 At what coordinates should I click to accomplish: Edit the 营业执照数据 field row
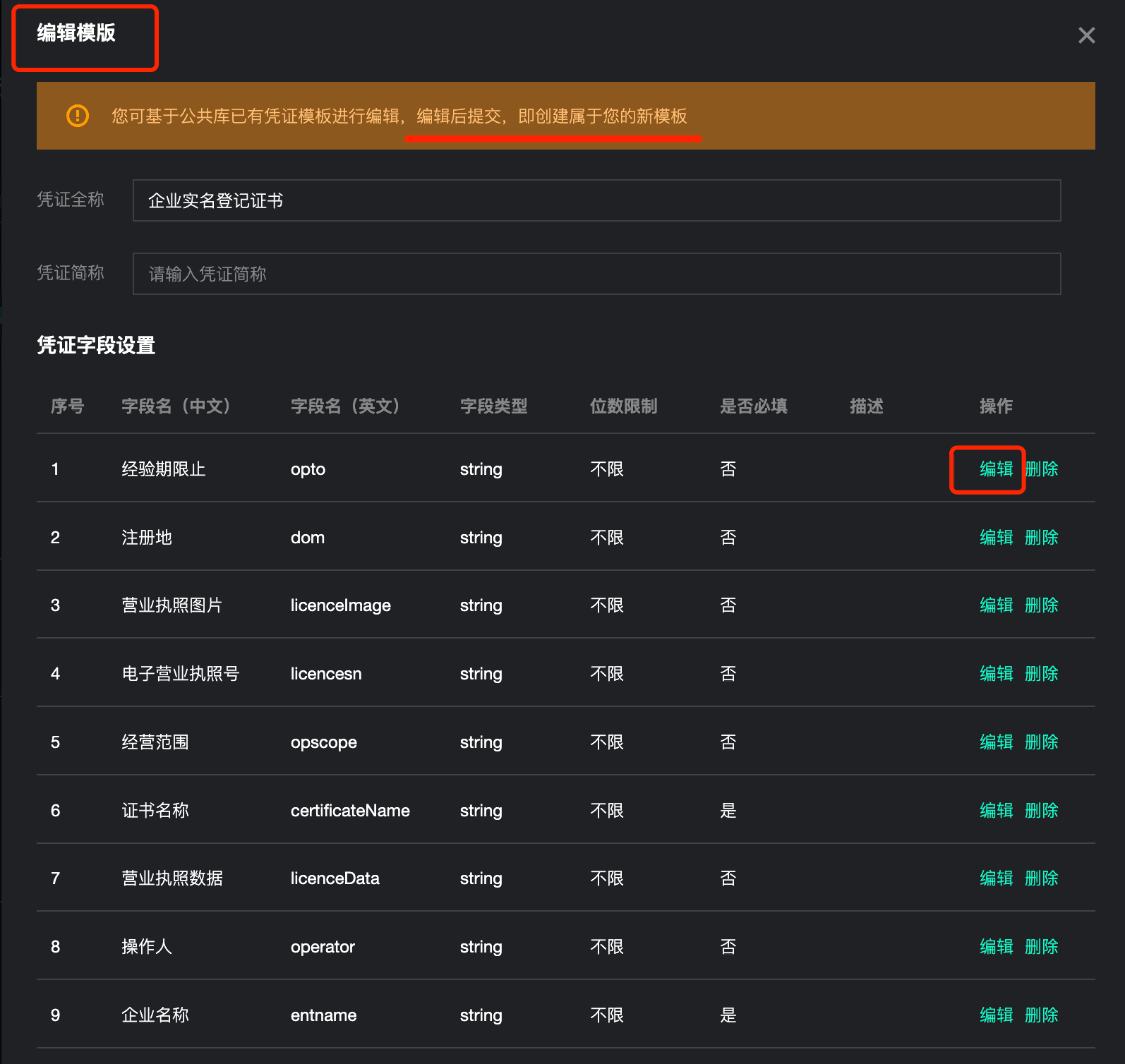(x=996, y=878)
